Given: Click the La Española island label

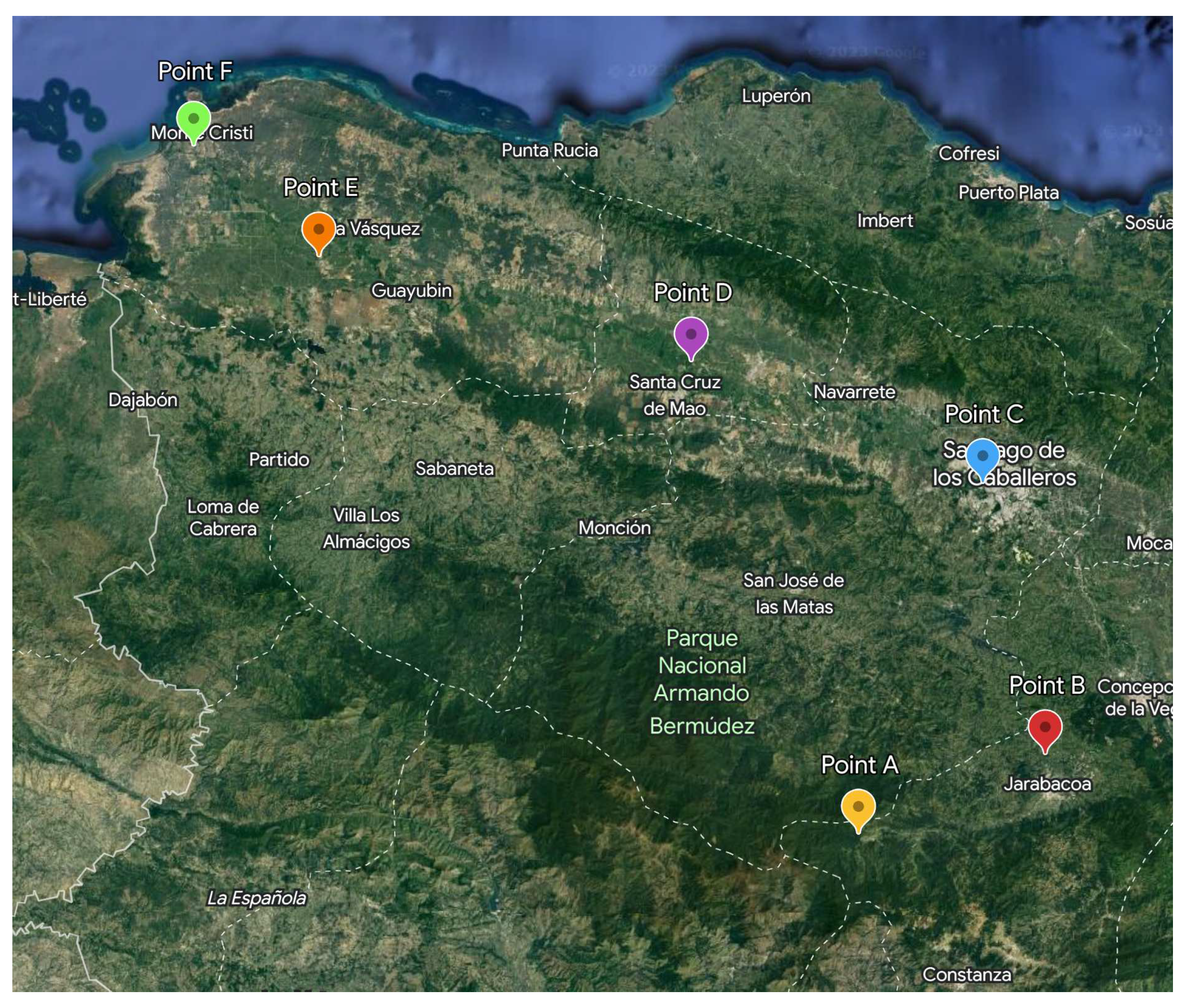Looking at the screenshot, I should (x=256, y=898).
